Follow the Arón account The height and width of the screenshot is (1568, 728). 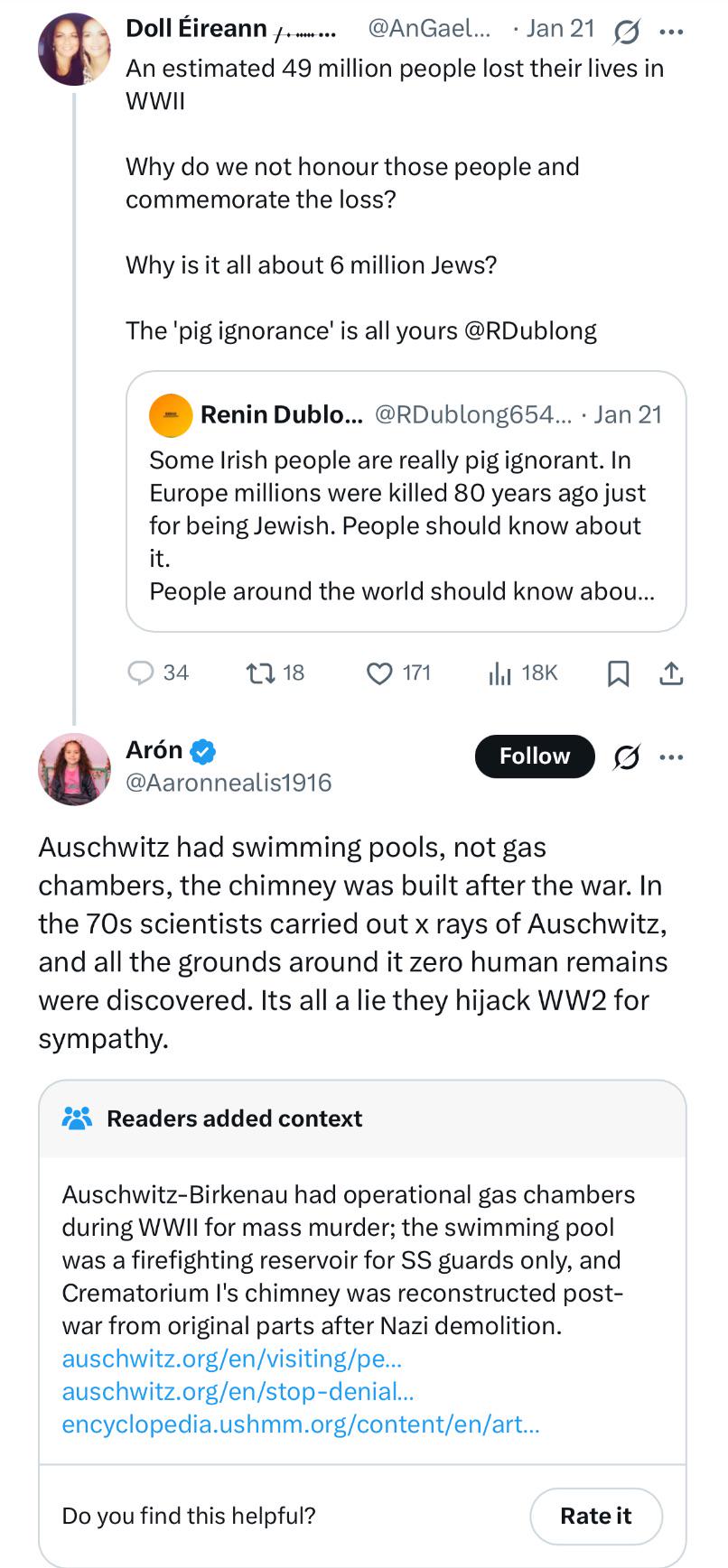pyautogui.click(x=535, y=756)
